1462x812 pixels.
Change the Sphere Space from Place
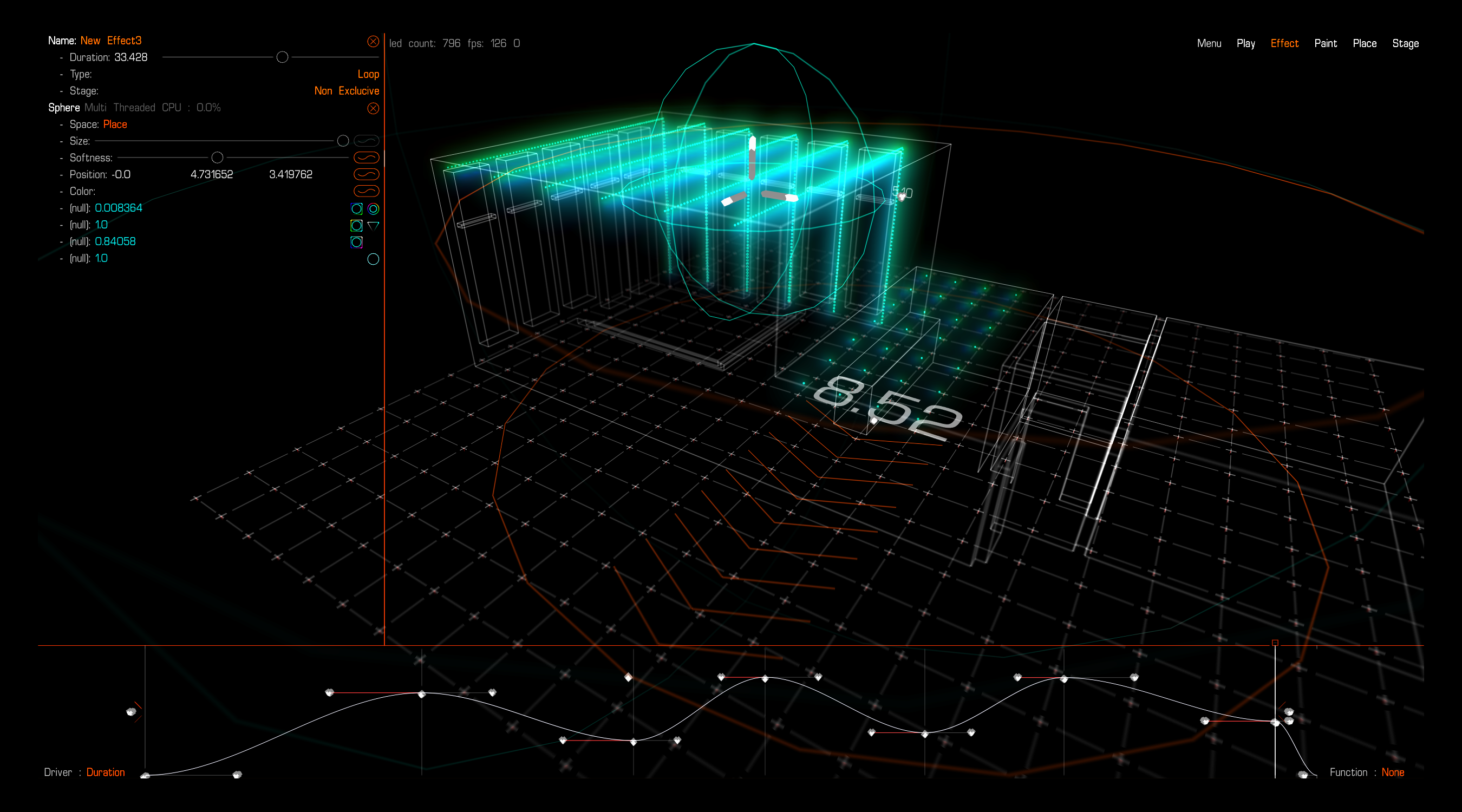tap(115, 125)
